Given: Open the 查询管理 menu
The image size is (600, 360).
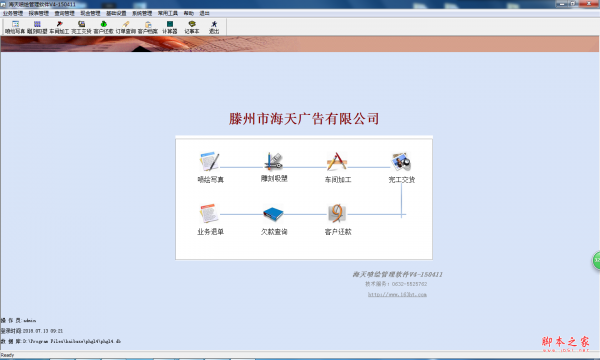Looking at the screenshot, I should 64,13.
